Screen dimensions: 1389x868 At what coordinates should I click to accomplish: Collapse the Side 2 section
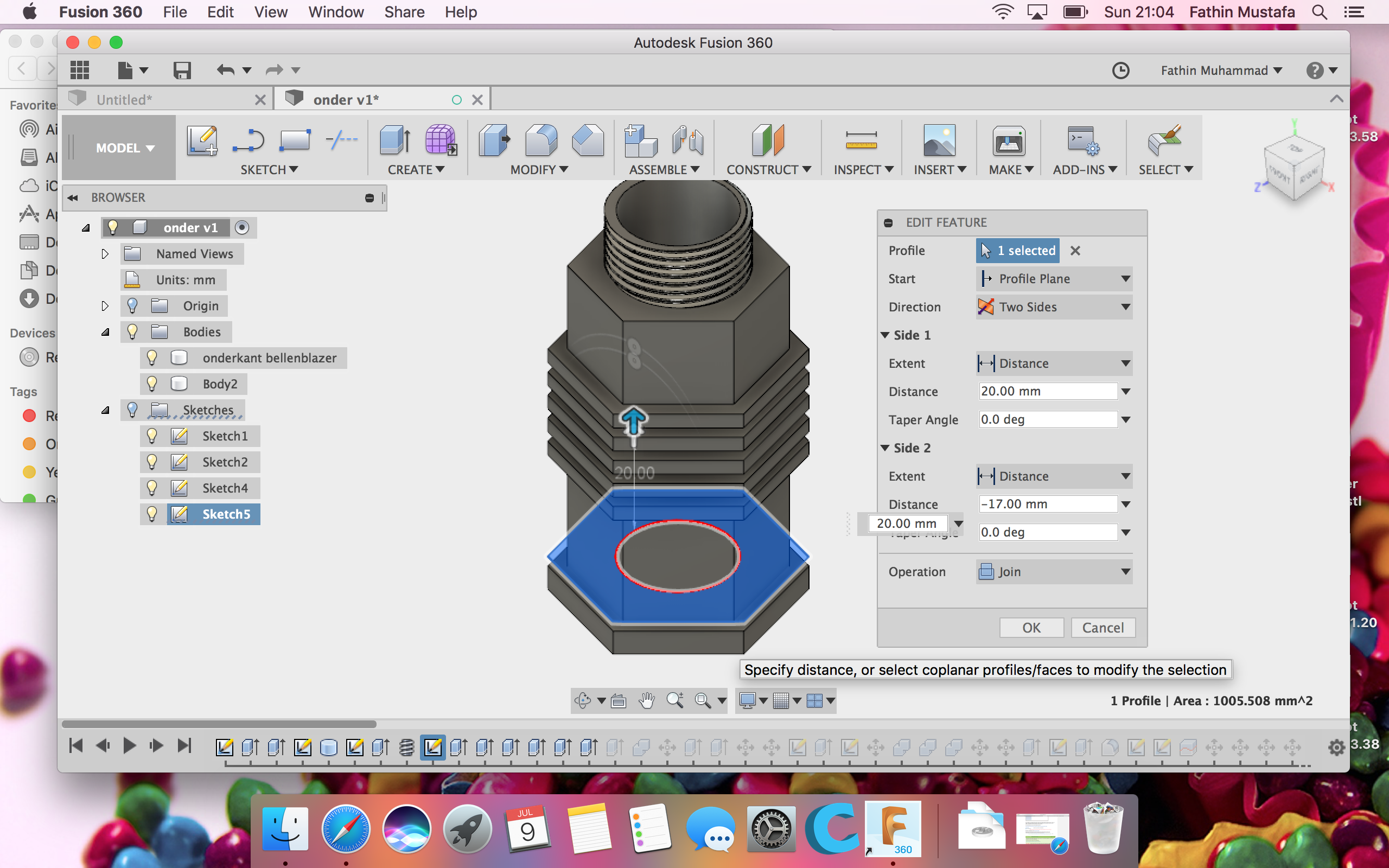point(885,448)
